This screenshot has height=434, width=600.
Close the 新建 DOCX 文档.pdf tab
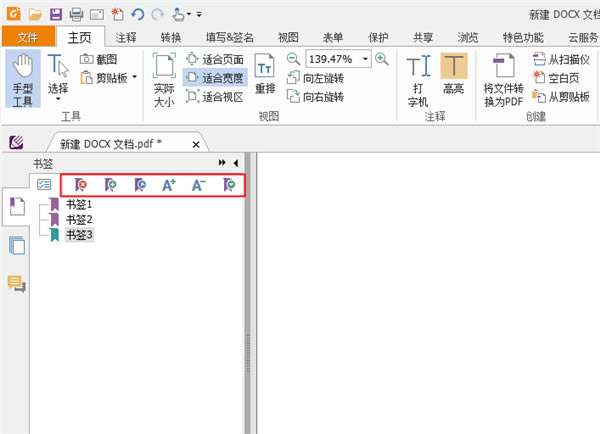196,145
